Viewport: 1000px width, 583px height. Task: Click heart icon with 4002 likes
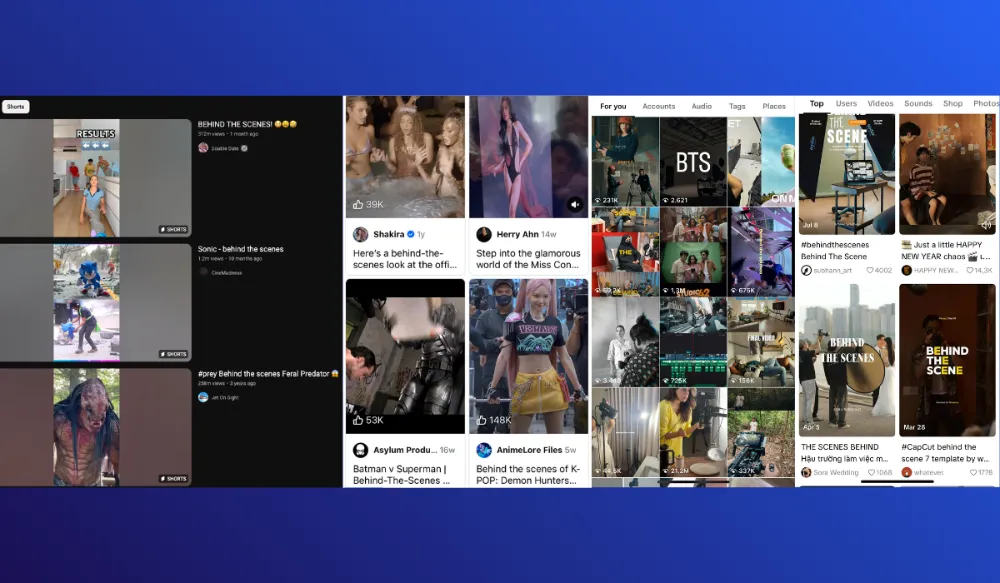870,270
